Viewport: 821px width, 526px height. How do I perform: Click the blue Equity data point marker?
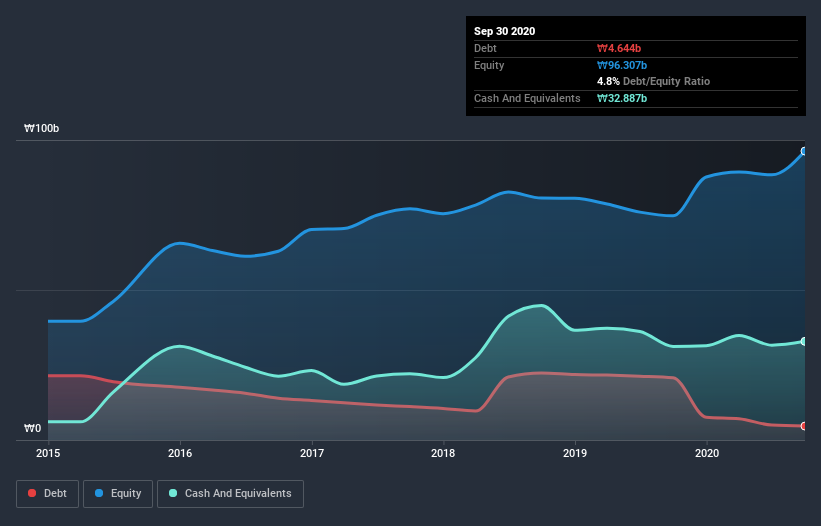[x=804, y=151]
